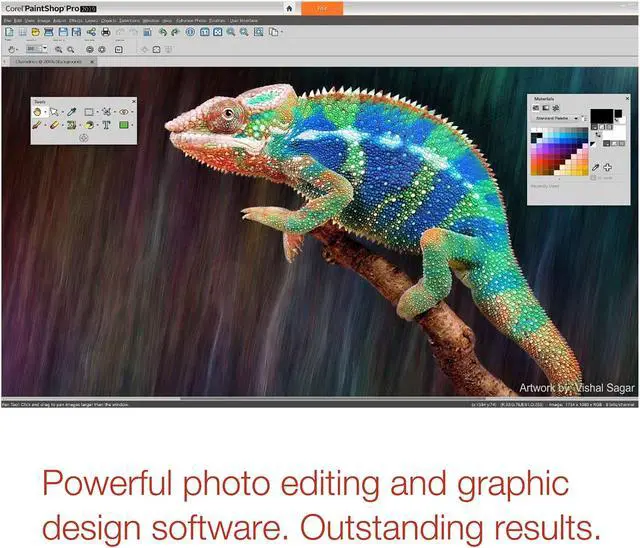Screen dimensions: 640x548
Task: Click the Home icon tab
Action: click(x=289, y=9)
